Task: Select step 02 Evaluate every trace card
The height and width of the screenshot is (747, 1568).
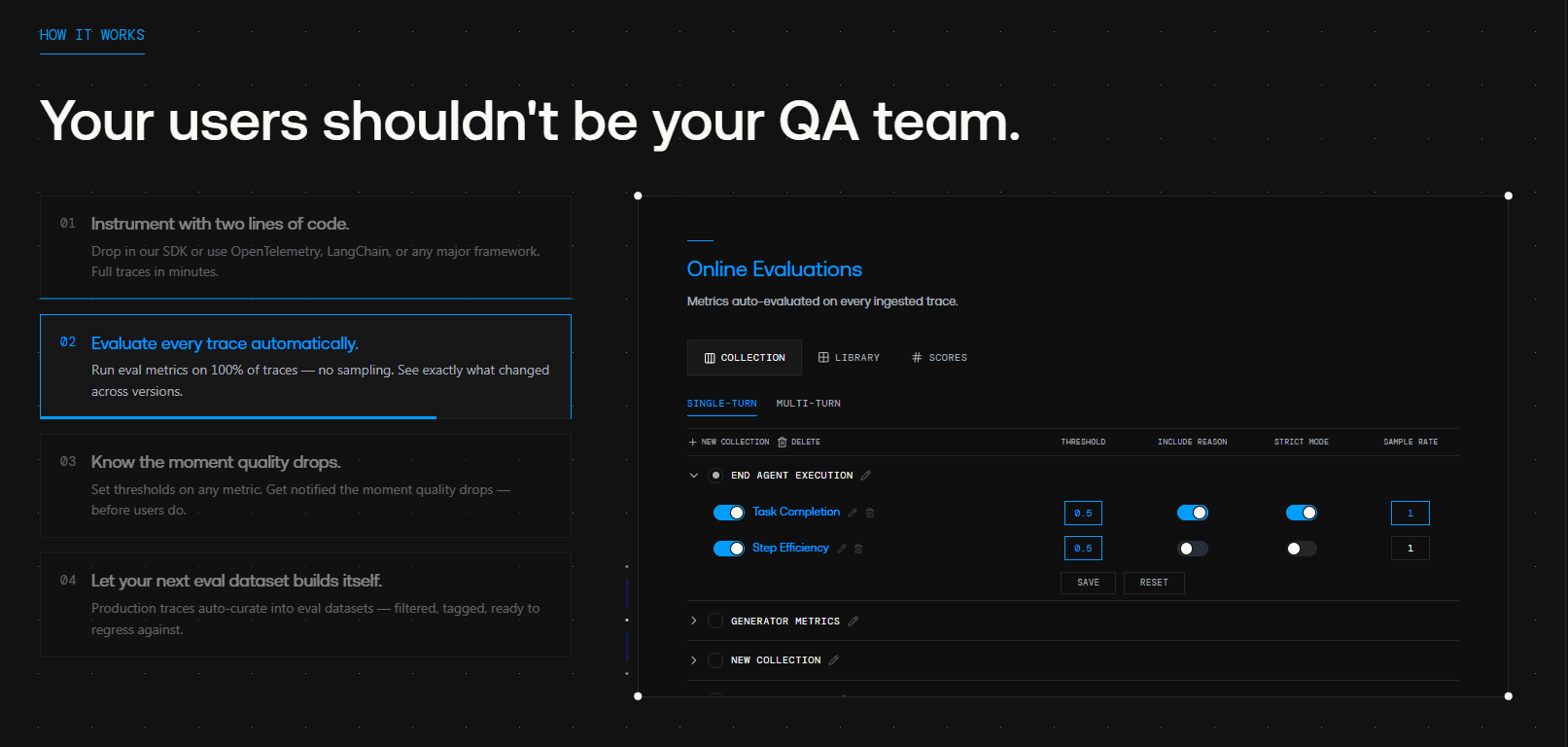Action: (305, 367)
